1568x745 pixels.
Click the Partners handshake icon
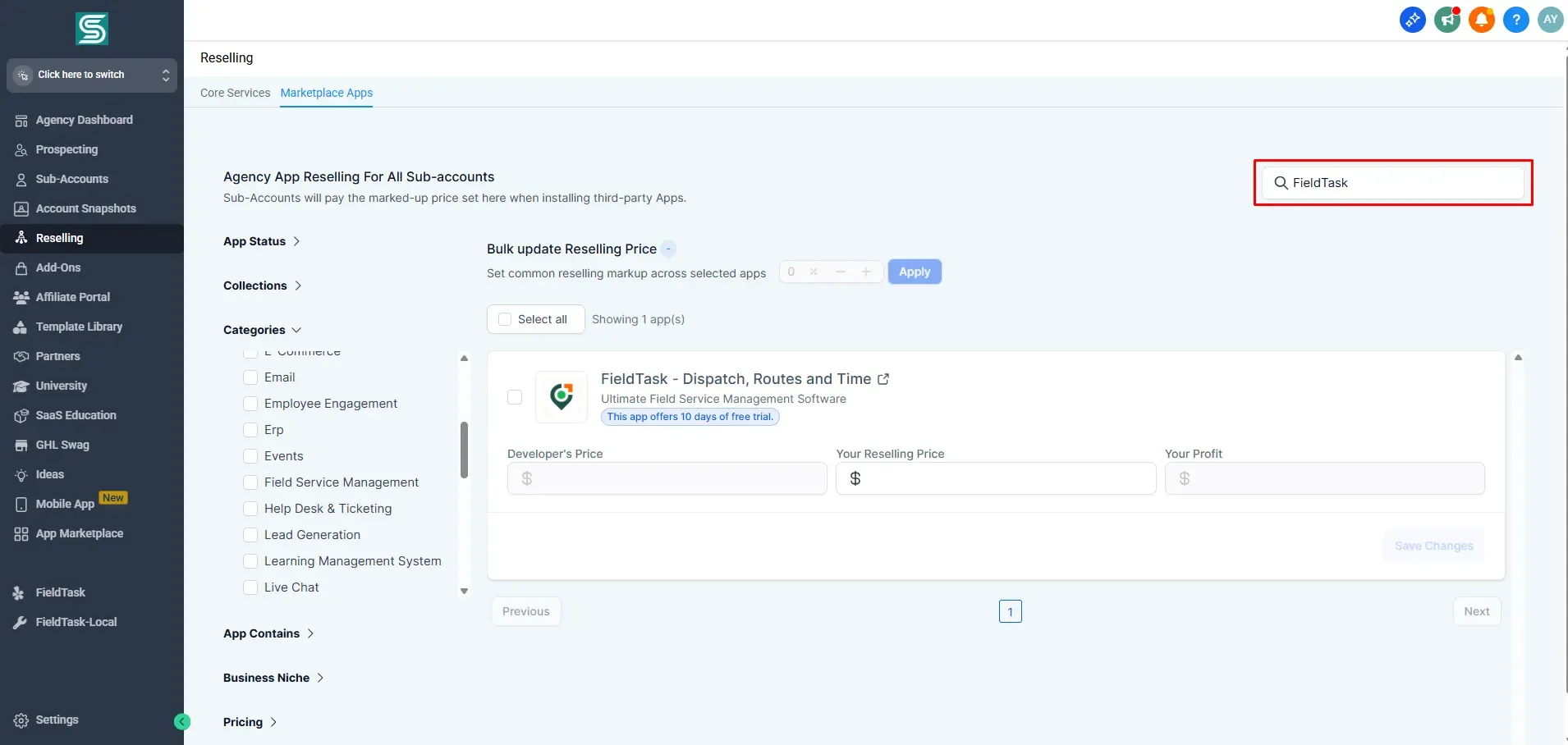pyautogui.click(x=21, y=357)
